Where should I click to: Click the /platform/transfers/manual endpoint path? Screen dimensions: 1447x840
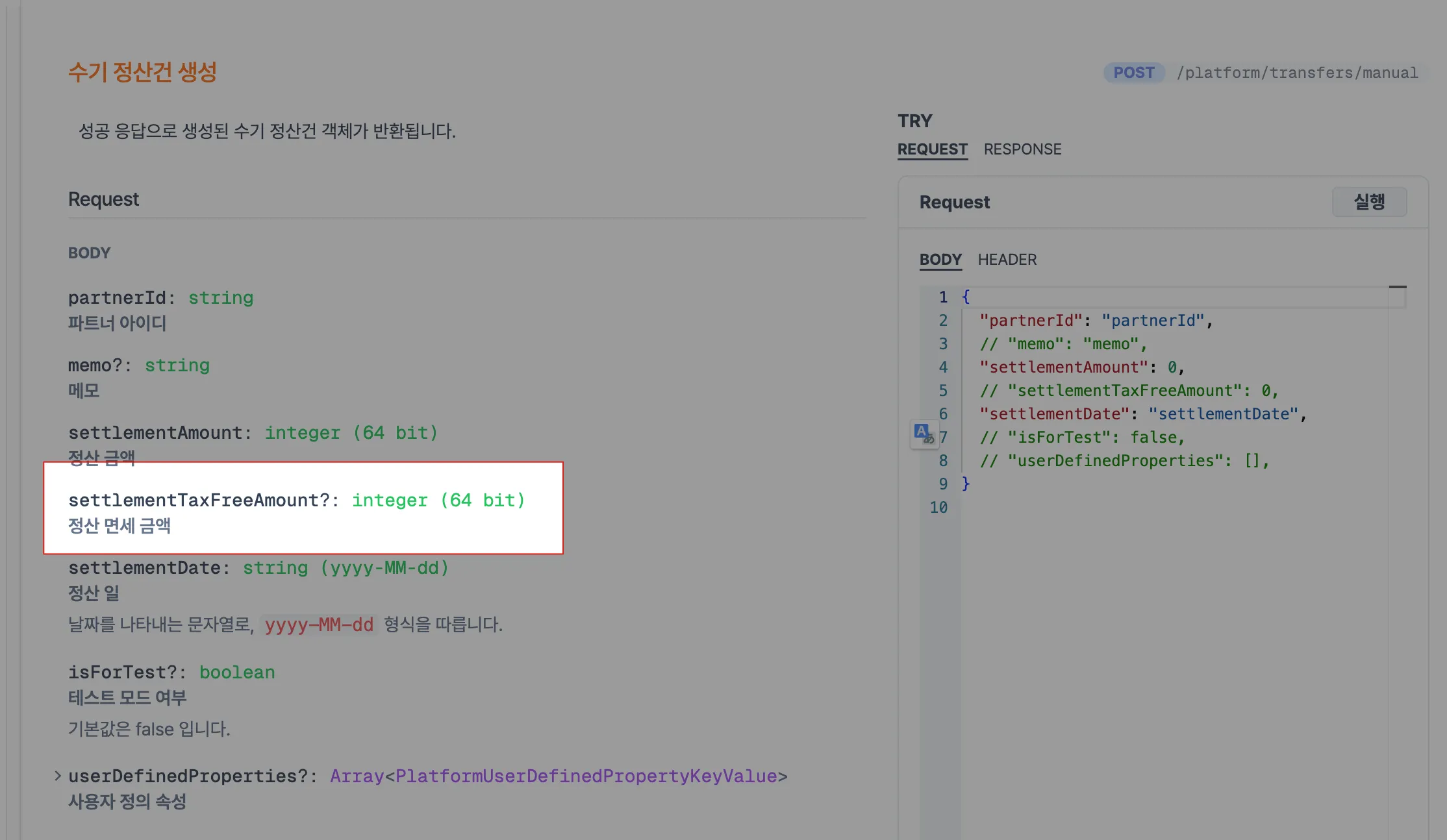click(1297, 73)
